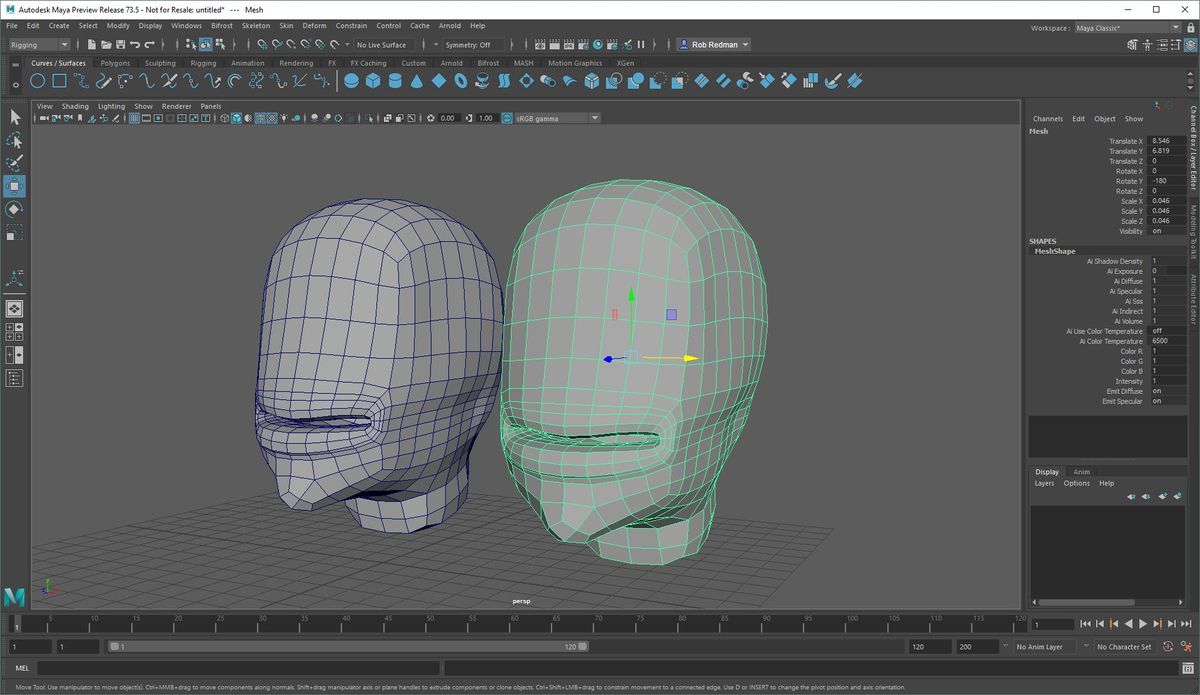Switch to the Polygons shelf tab

tap(115, 62)
